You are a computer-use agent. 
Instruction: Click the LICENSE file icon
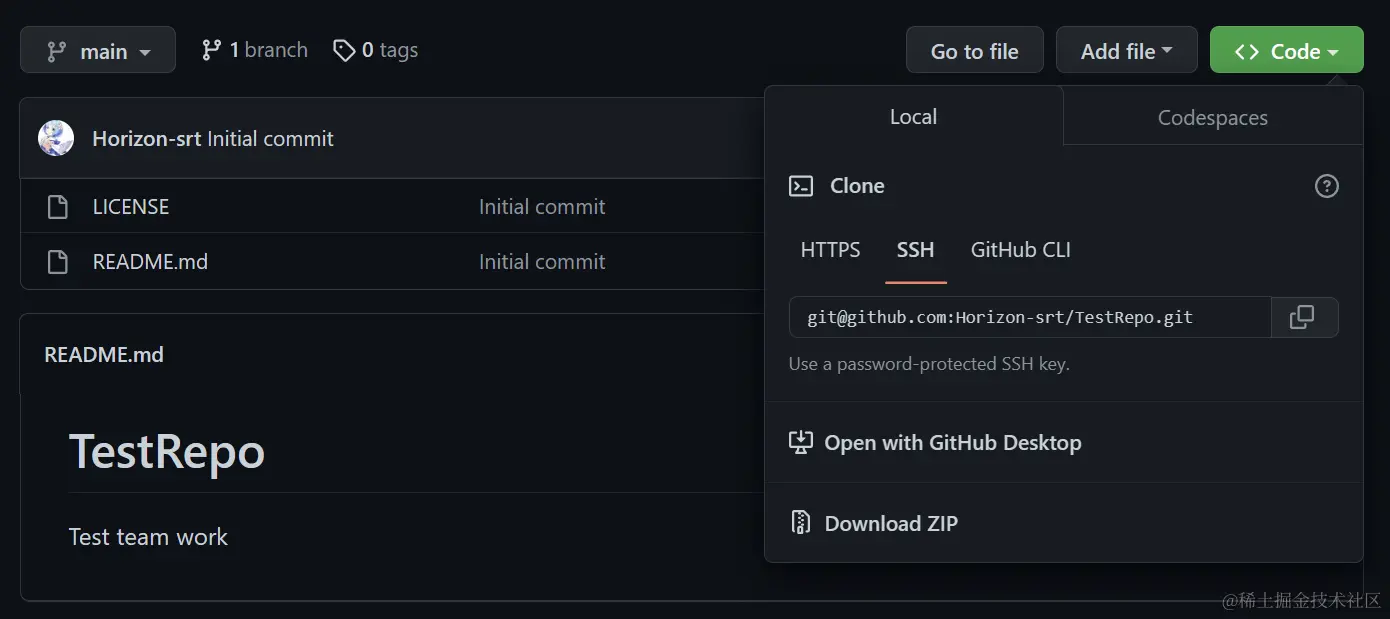point(58,207)
